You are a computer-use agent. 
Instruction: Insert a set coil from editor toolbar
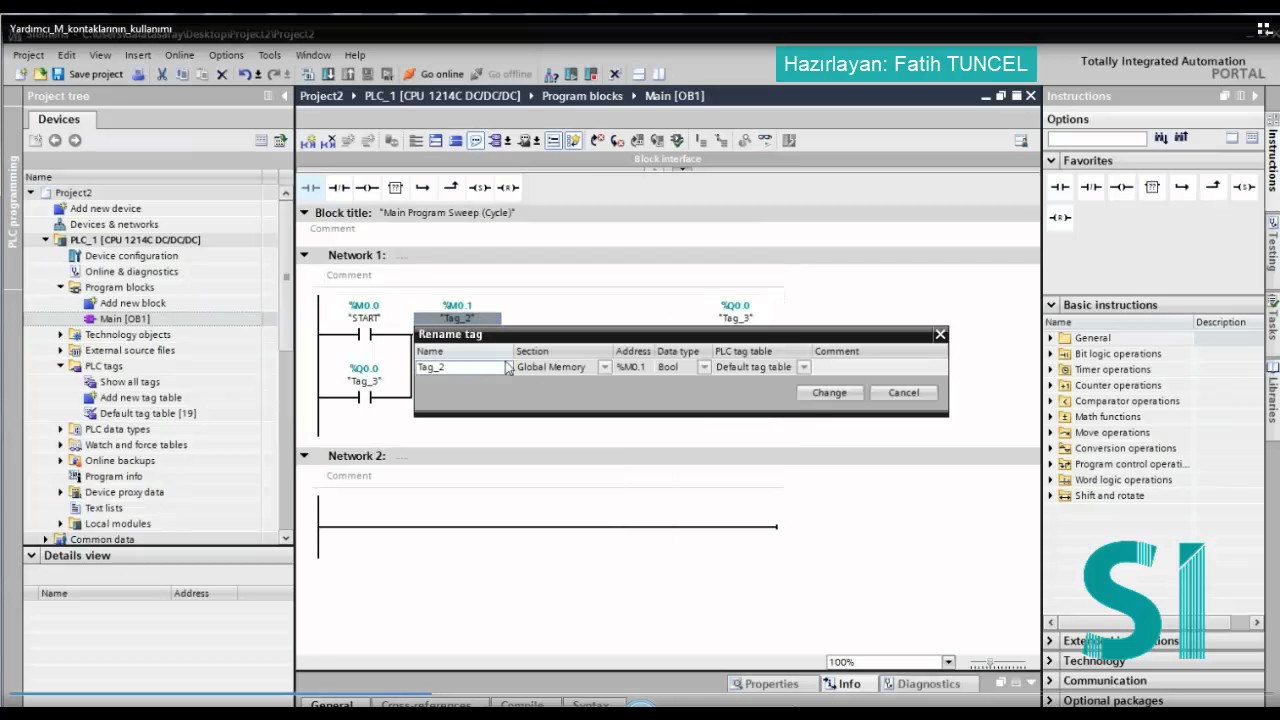480,187
